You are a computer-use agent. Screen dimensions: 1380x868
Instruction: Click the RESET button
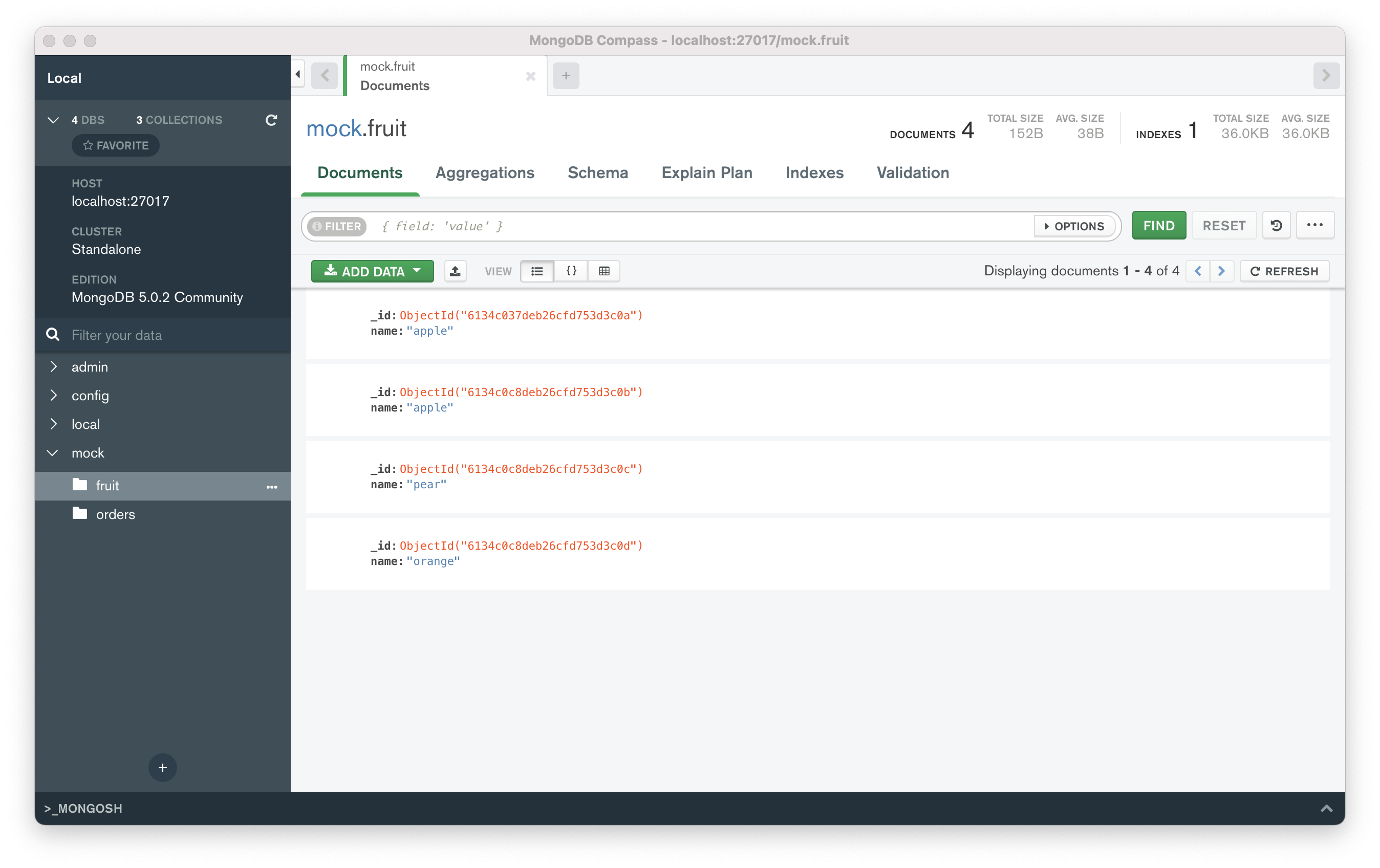pyautogui.click(x=1223, y=225)
